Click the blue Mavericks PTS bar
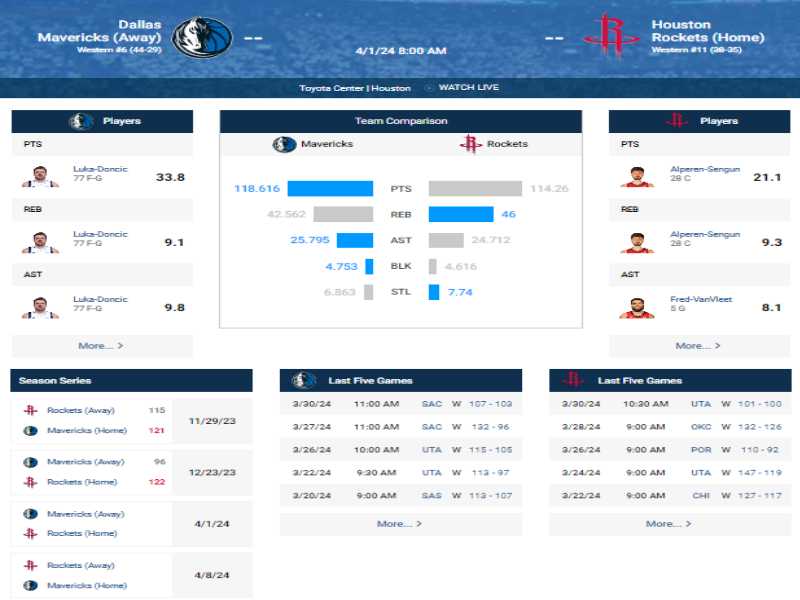Viewport: 800px width, 600px height. tap(330, 188)
